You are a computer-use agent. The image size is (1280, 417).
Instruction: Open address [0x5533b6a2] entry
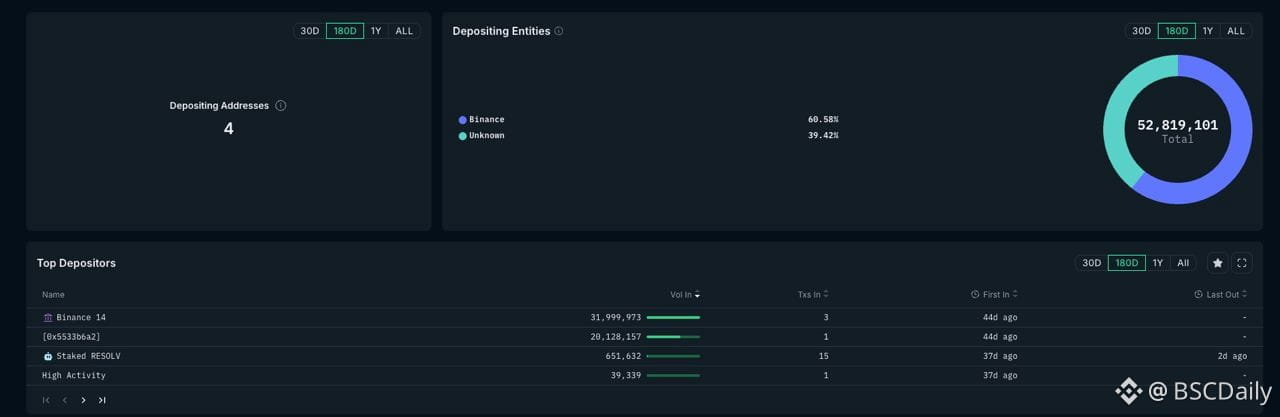[x=71, y=336]
